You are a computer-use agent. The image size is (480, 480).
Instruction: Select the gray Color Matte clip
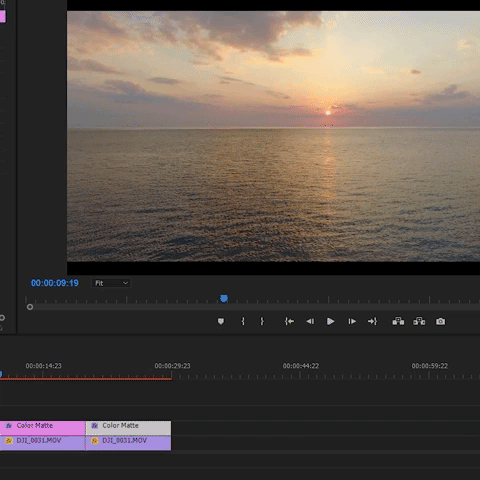pos(128,428)
